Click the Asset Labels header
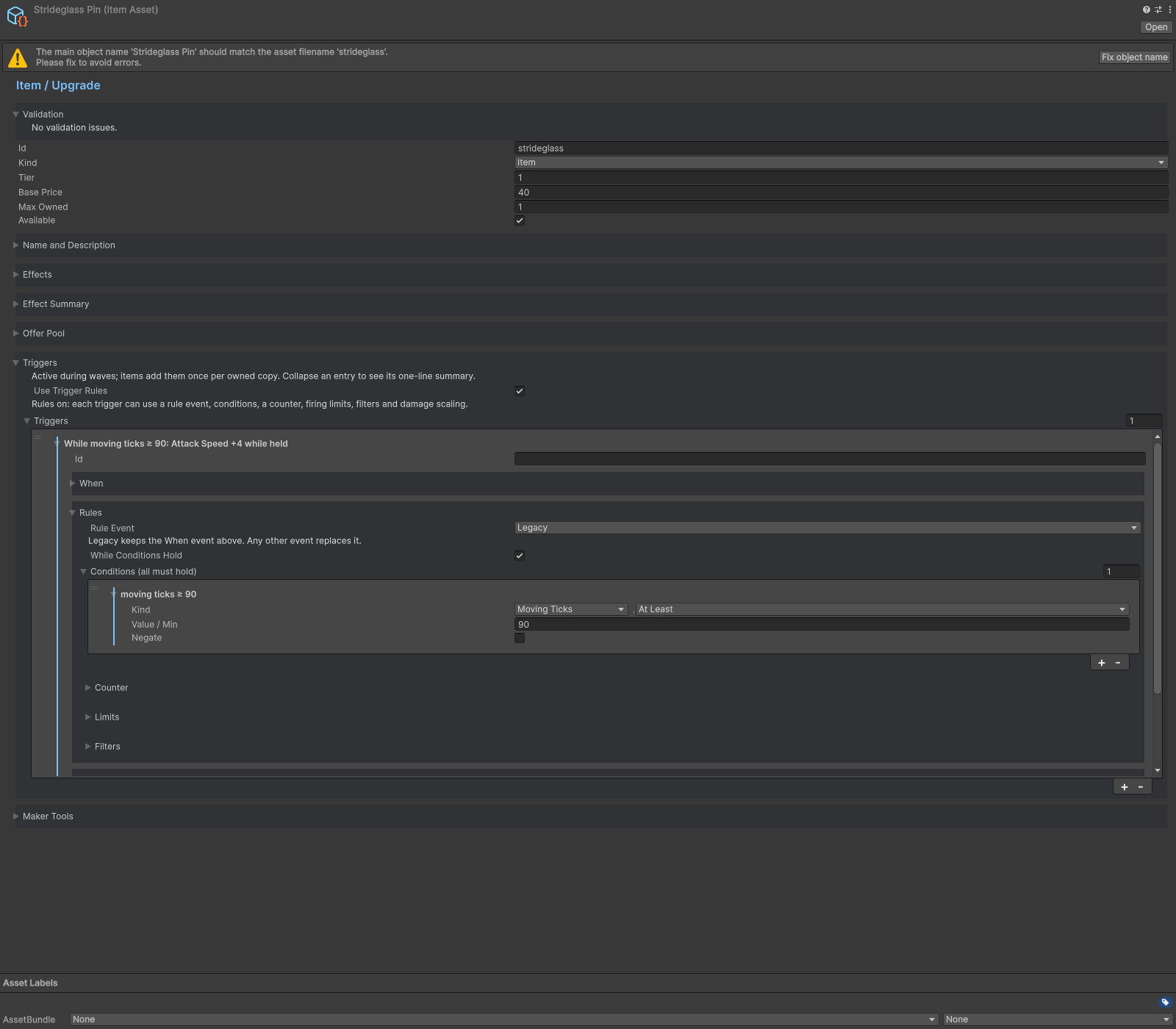This screenshot has height=1029, width=1176. pyautogui.click(x=30, y=983)
